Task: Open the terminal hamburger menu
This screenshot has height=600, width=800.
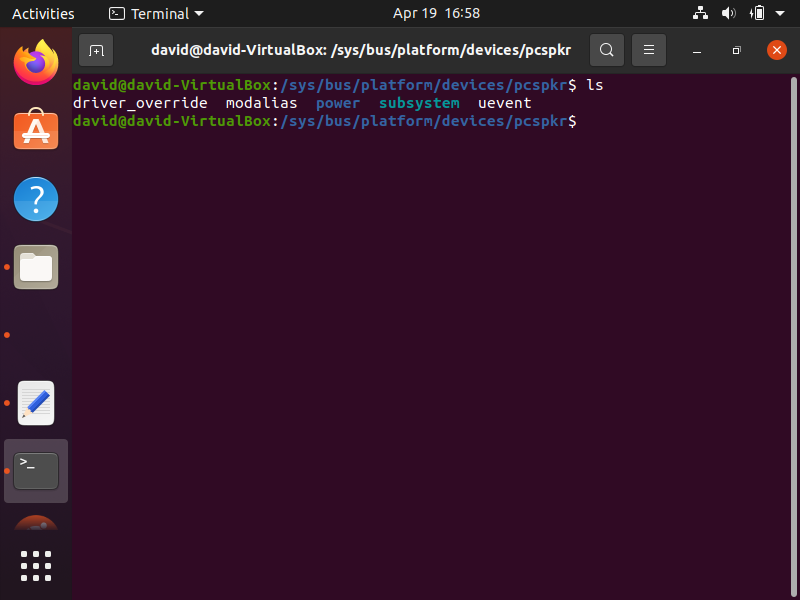Action: pos(649,50)
